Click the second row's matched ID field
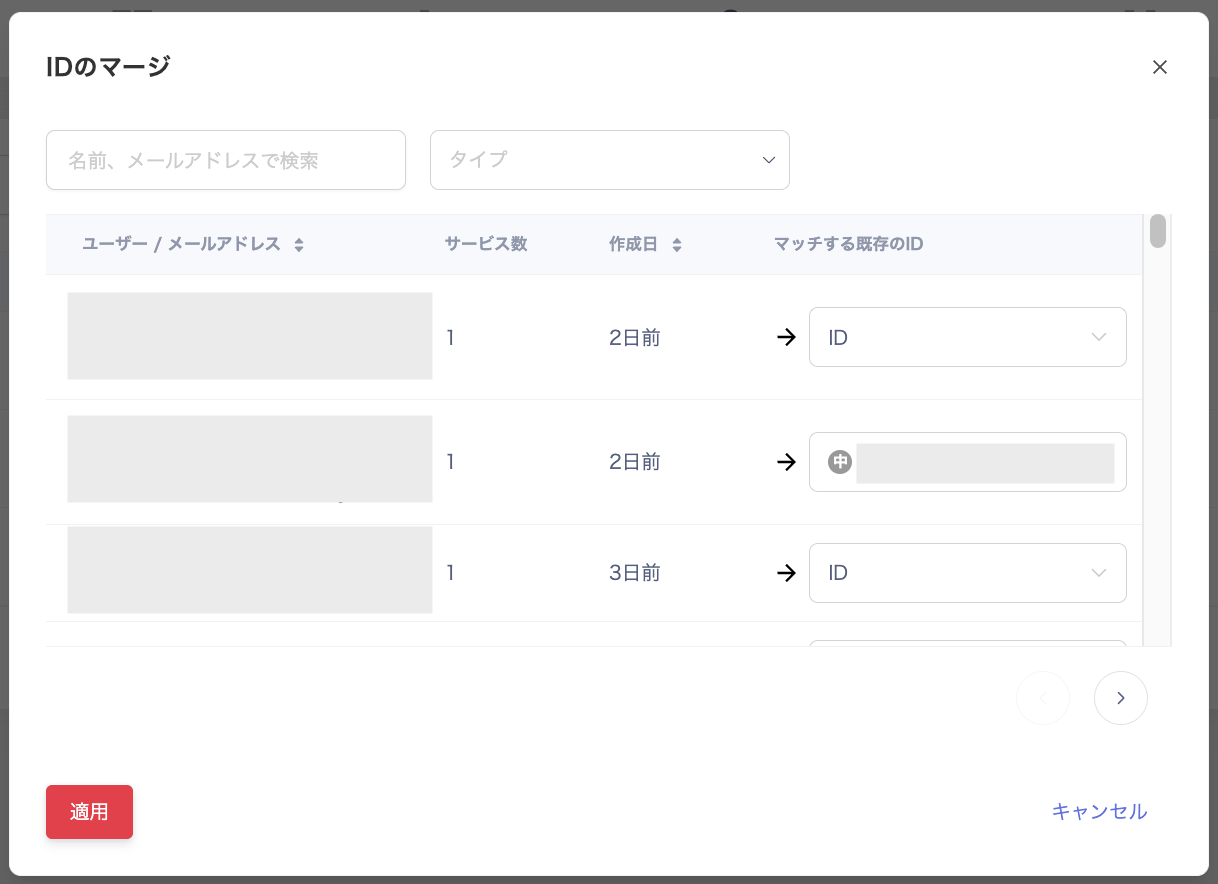This screenshot has height=884, width=1218. pos(985,462)
